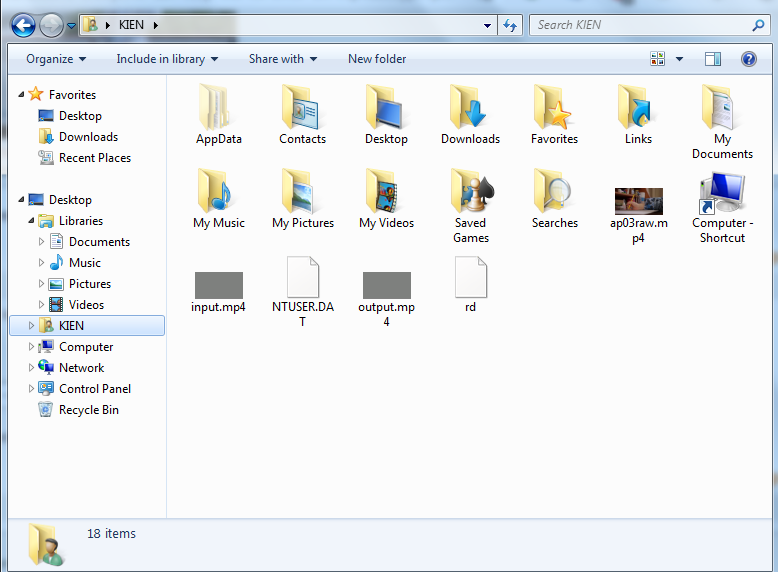
Task: Select the Favorites folder with star icon
Action: point(554,115)
